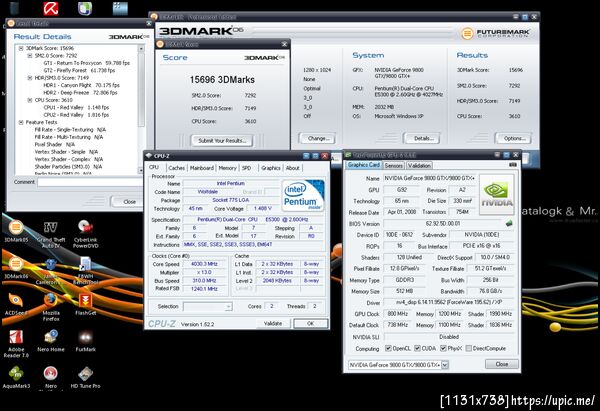The height and width of the screenshot is (411, 600).
Task: Click the Futuremark Corporation logo
Action: coord(496,33)
